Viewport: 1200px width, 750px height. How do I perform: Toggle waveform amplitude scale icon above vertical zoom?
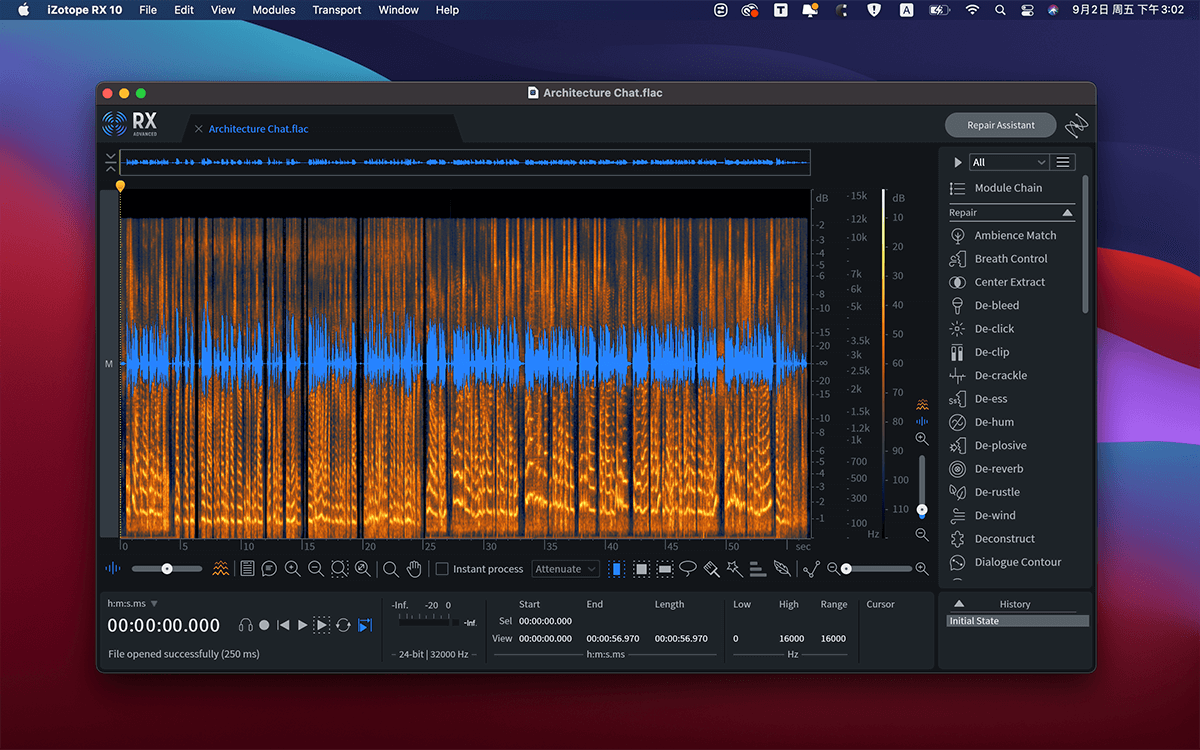[x=922, y=421]
